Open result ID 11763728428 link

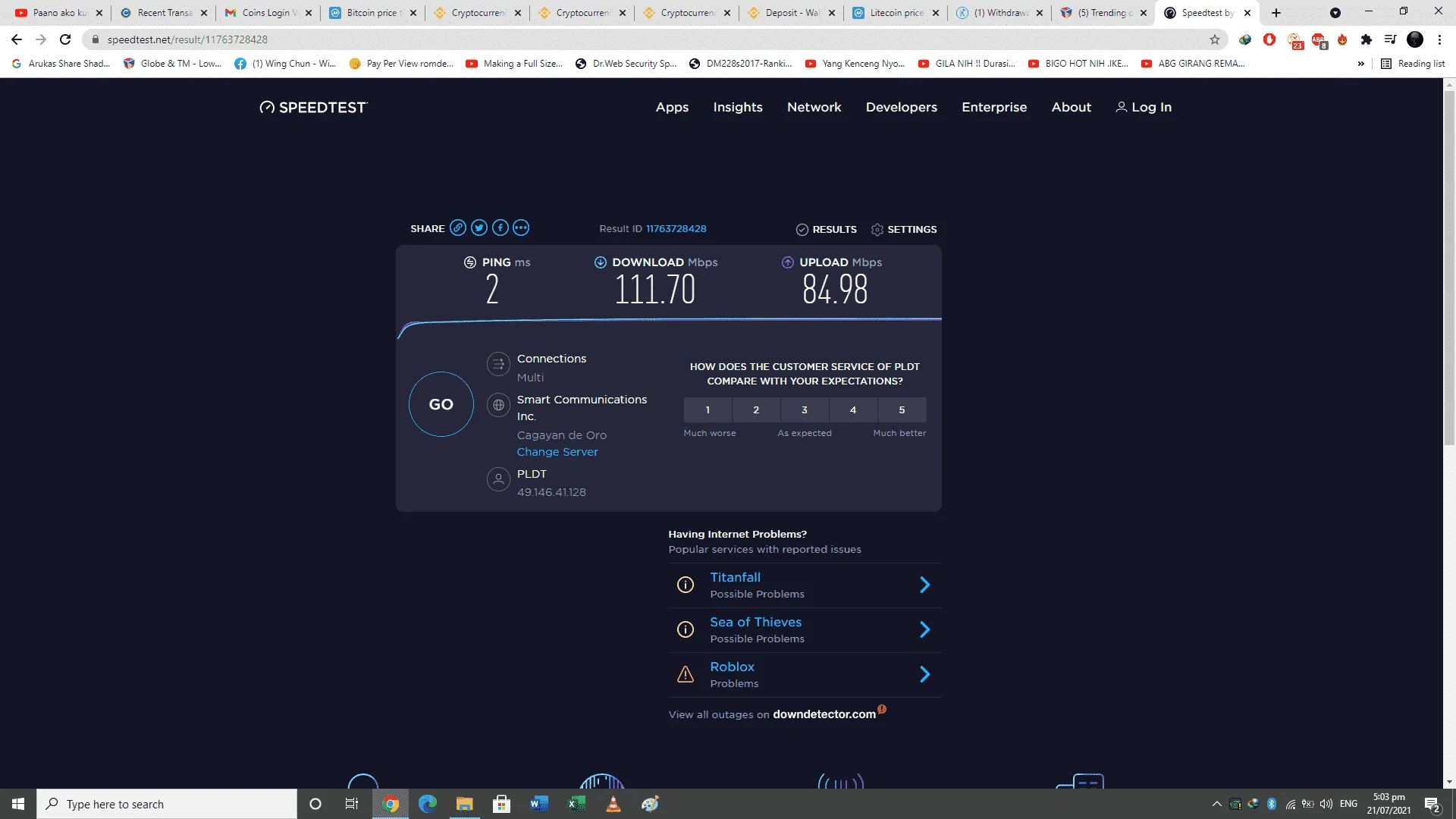(x=676, y=228)
